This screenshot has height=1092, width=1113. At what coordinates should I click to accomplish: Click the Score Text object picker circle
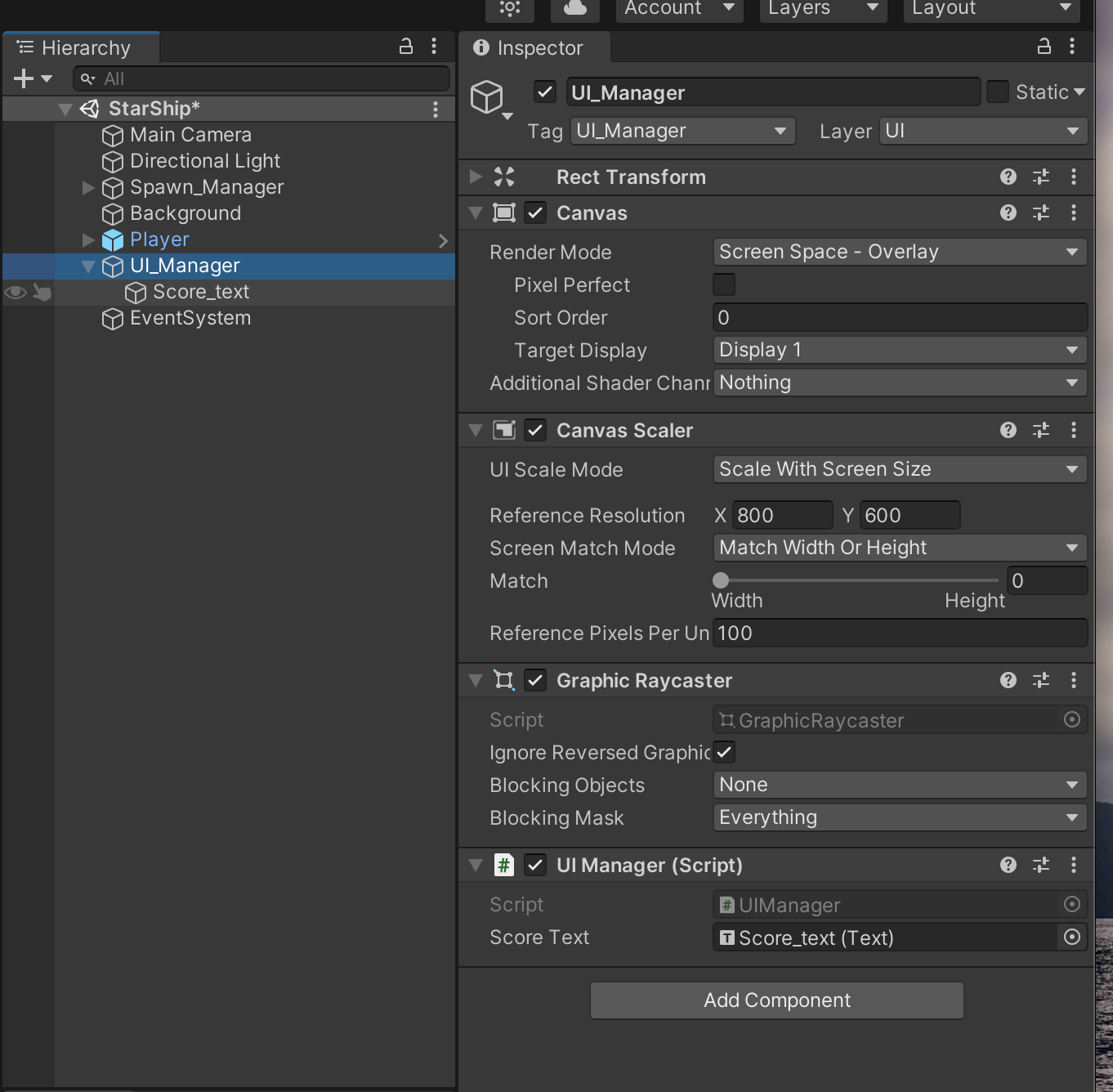[1071, 938]
